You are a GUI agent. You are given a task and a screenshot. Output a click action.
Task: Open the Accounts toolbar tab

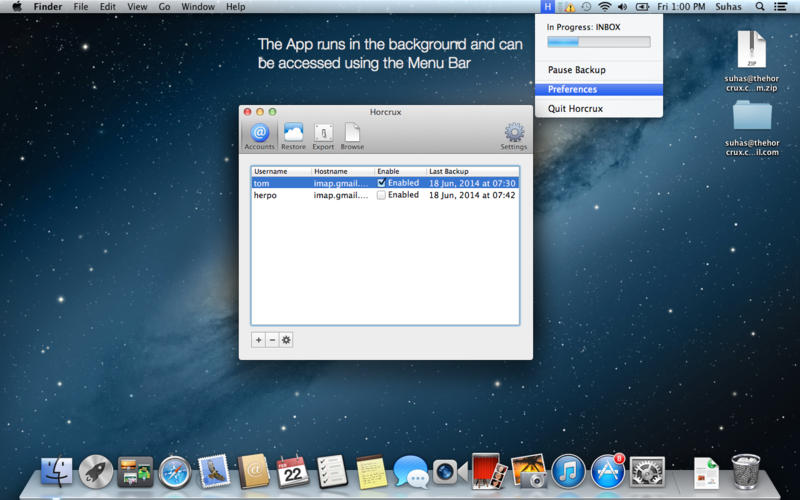(x=259, y=134)
